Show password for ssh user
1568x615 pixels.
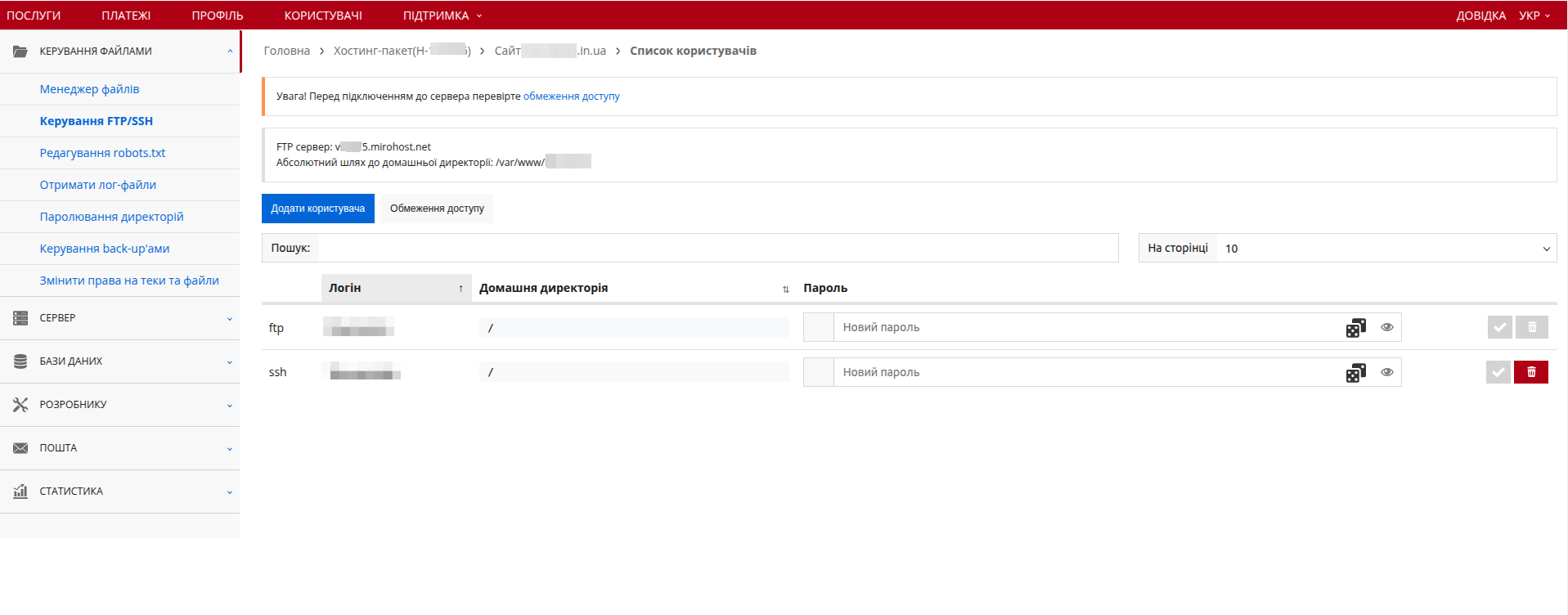point(1387,372)
